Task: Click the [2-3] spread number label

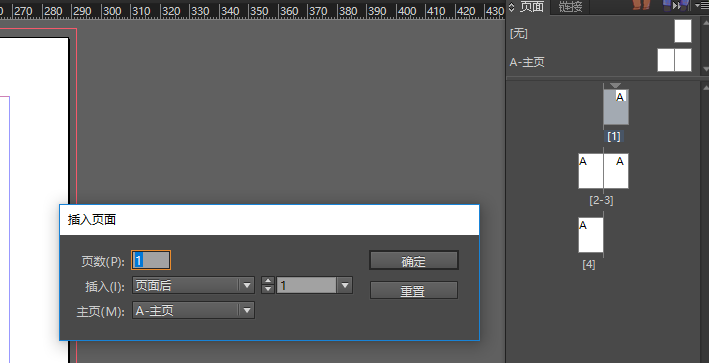Action: (601, 200)
